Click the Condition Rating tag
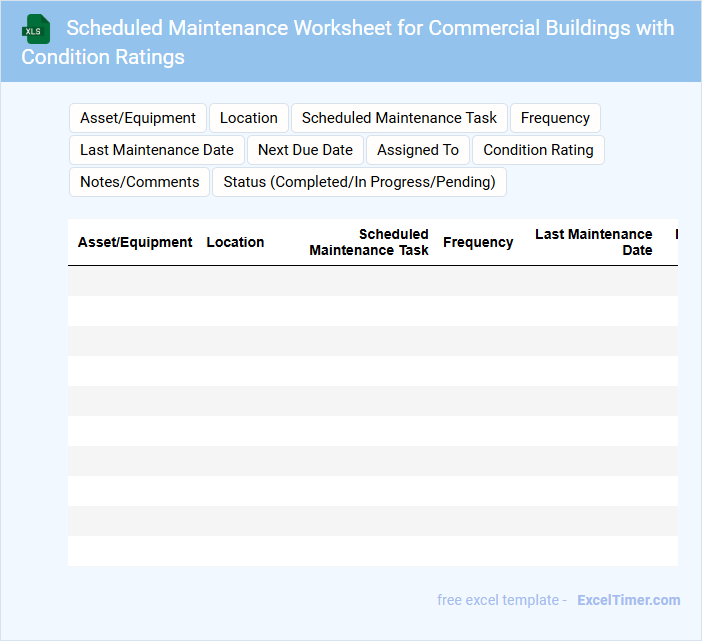The width and height of the screenshot is (702, 641). coord(538,150)
